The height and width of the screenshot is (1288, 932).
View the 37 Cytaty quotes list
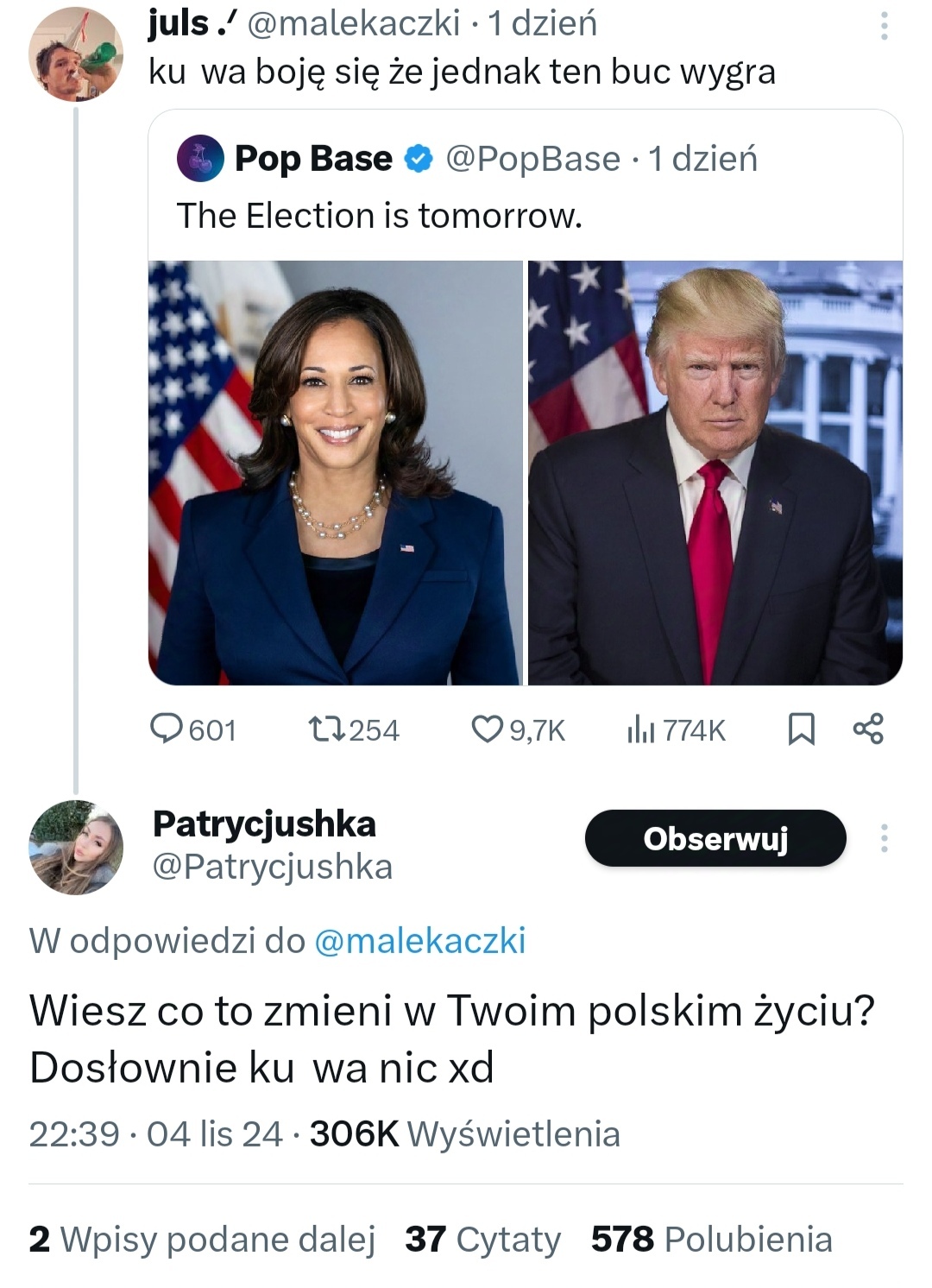pyautogui.click(x=482, y=1240)
